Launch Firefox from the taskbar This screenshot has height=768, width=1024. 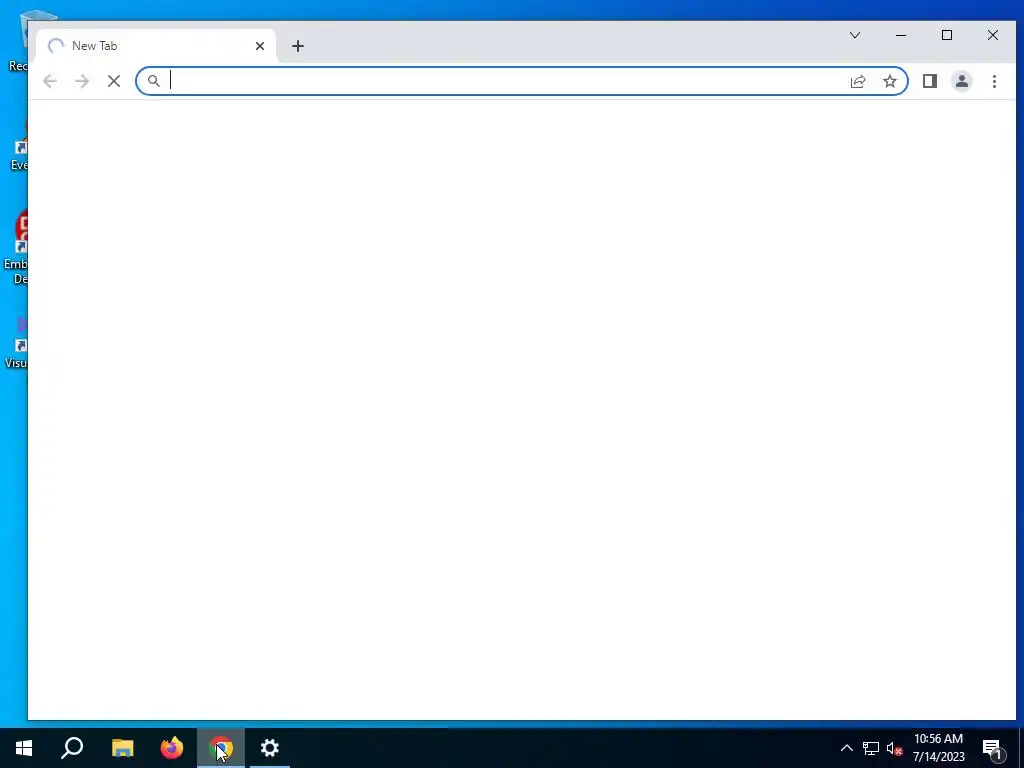click(x=172, y=748)
